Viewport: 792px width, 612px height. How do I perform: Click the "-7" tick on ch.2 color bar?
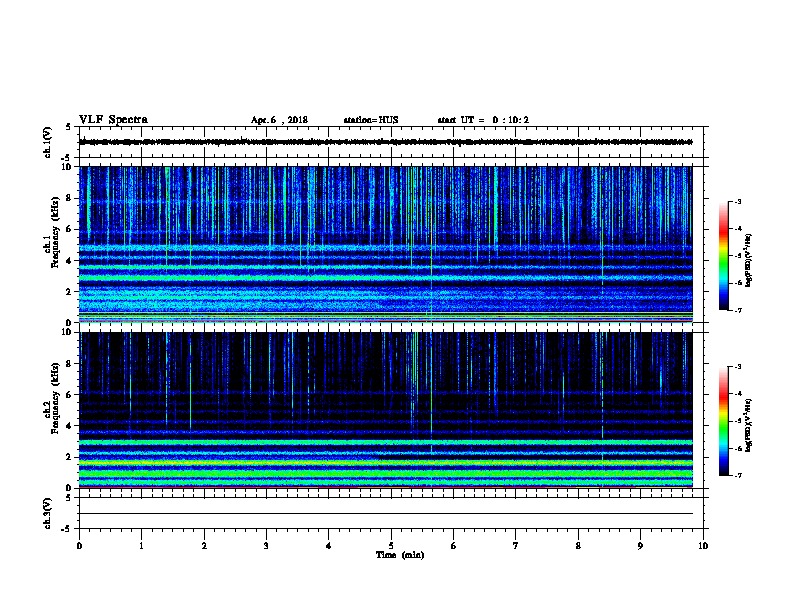pyautogui.click(x=737, y=475)
